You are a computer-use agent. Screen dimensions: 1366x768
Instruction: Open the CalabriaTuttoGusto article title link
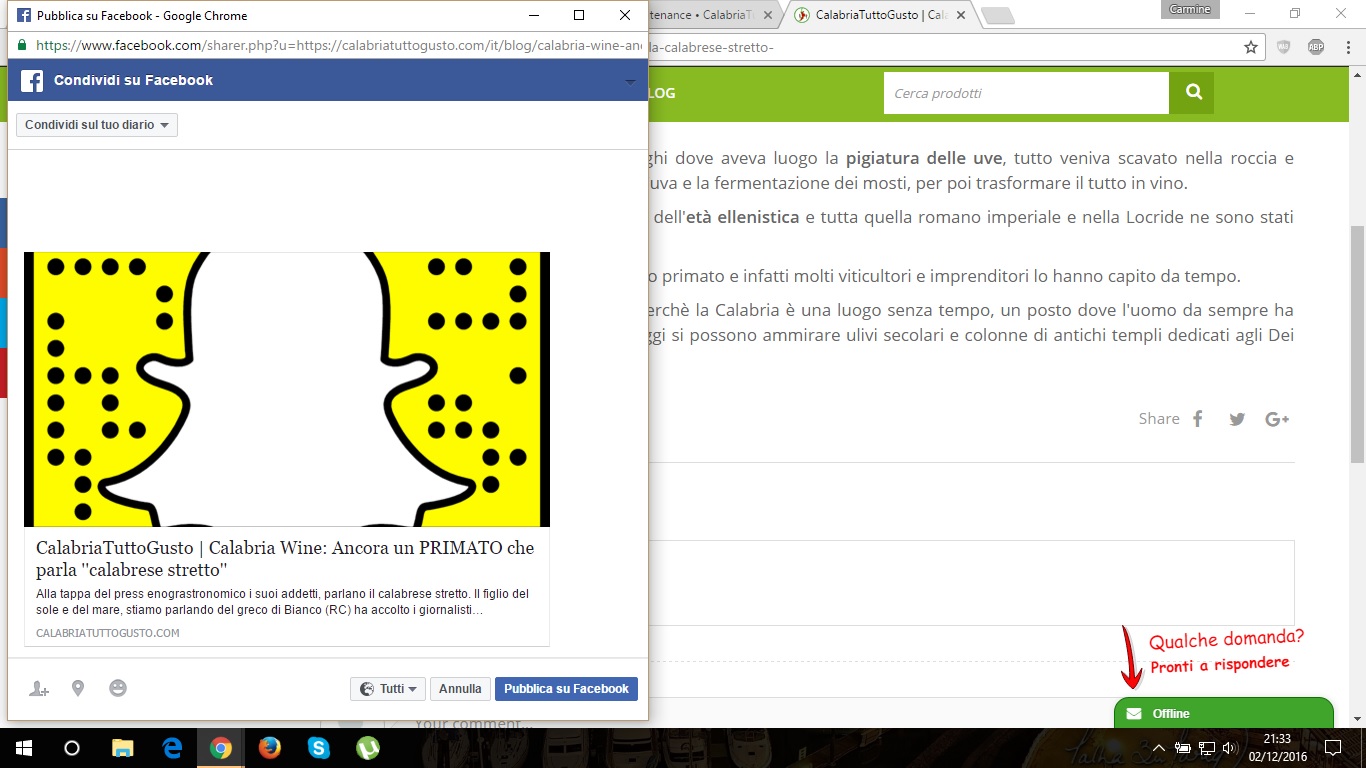(285, 559)
